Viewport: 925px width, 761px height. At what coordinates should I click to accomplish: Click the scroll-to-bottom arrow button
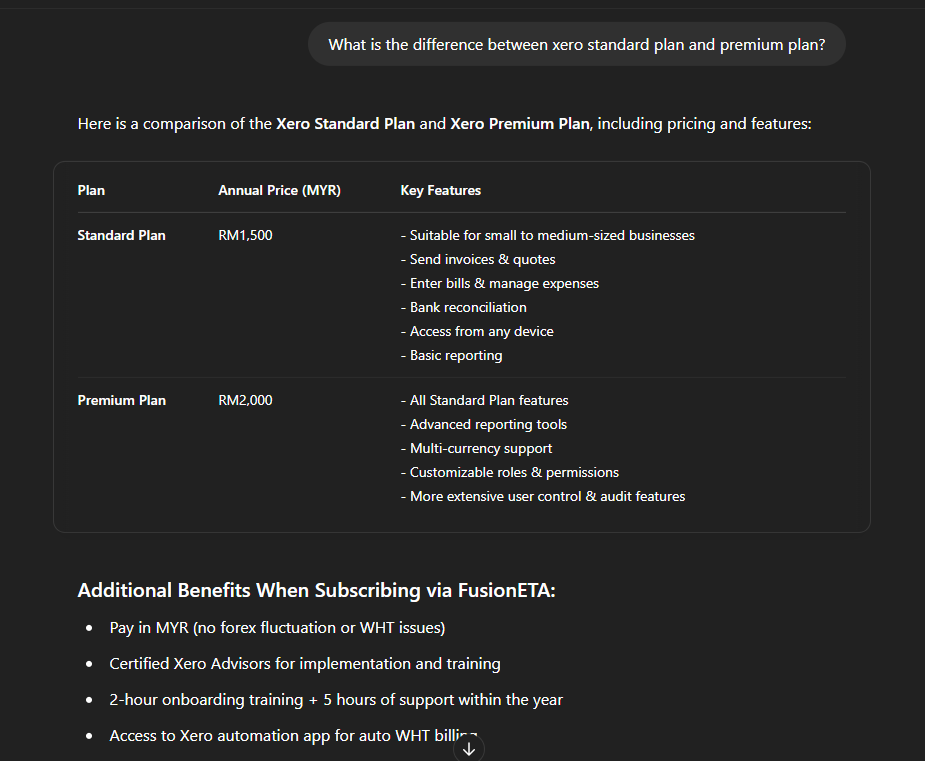coord(469,748)
